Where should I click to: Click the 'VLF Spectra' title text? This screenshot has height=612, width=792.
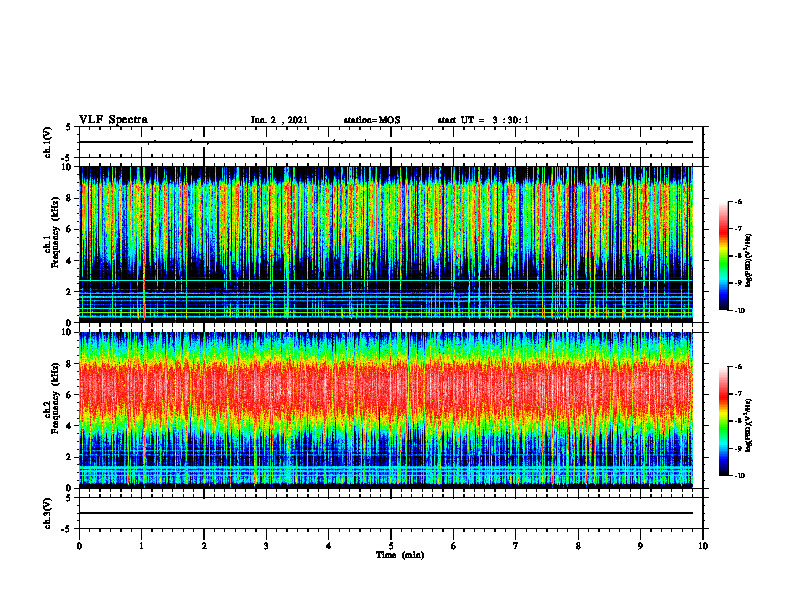[113, 120]
